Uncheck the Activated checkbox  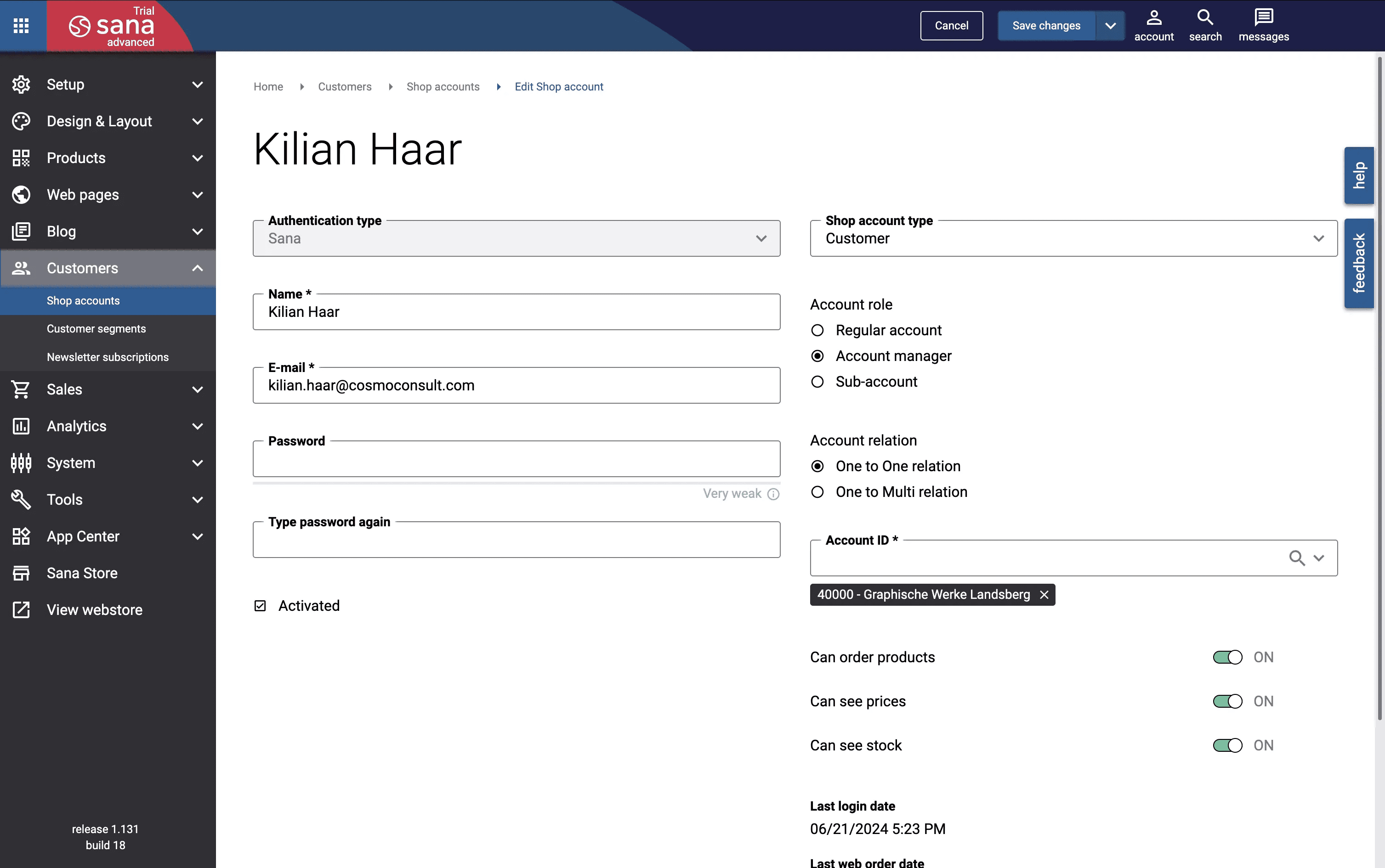260,606
